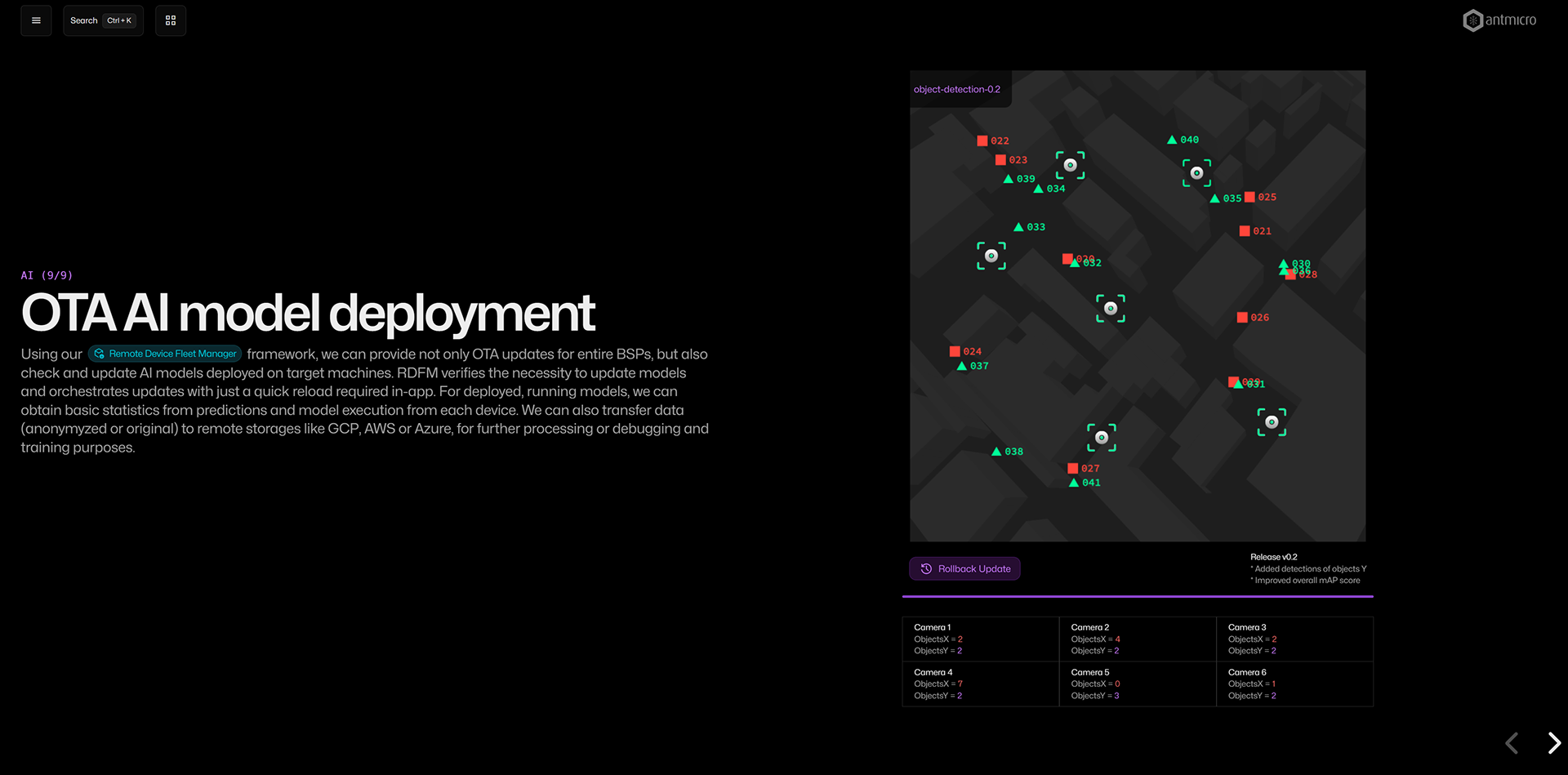Select the Camera 4 stats cell

click(x=980, y=684)
